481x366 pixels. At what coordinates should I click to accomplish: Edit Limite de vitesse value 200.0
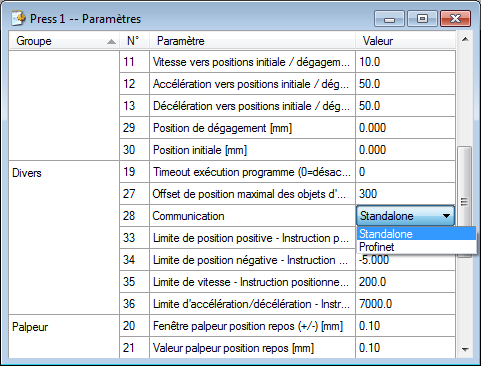click(x=405, y=282)
